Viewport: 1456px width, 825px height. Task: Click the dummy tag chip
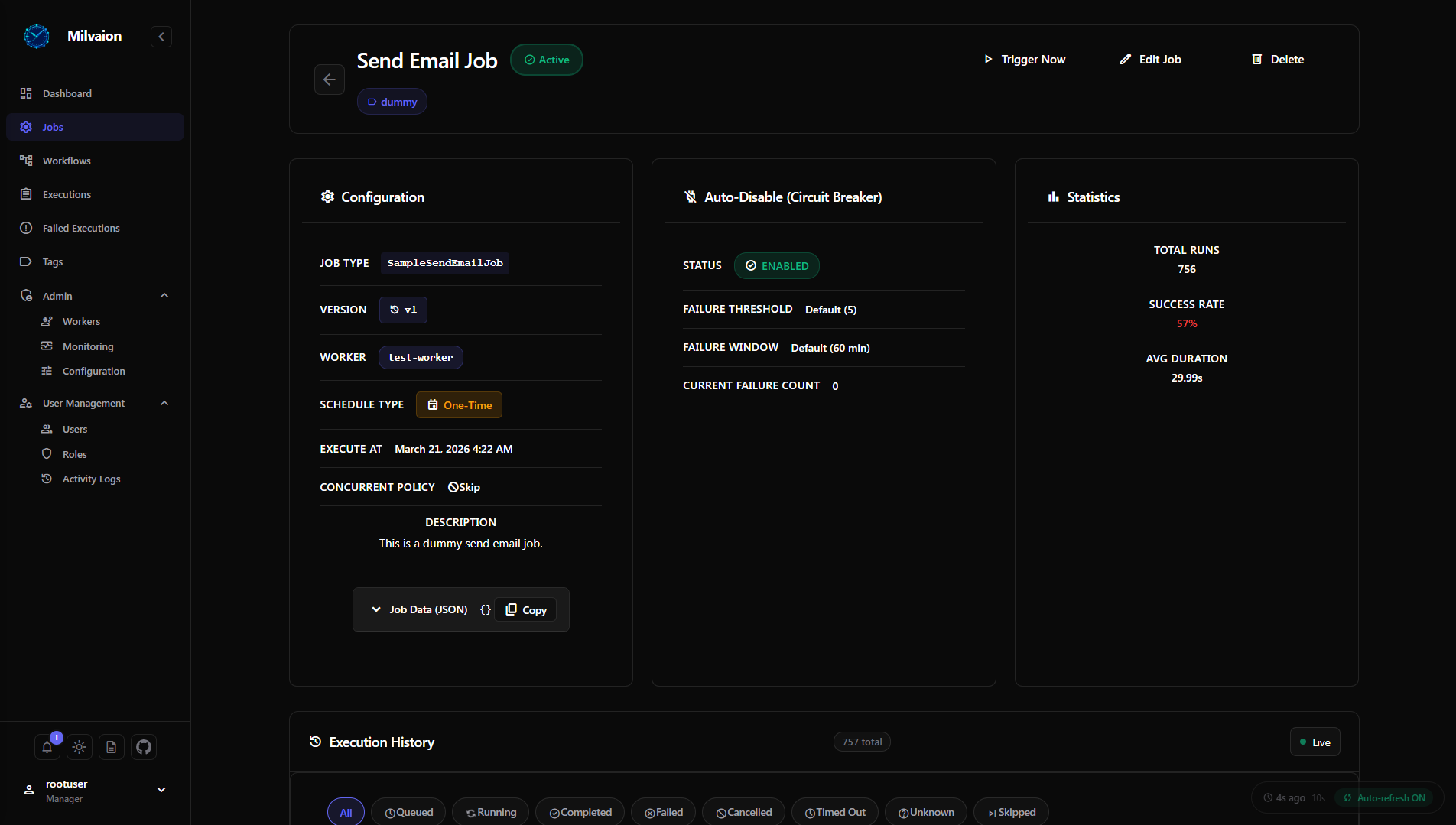click(392, 102)
